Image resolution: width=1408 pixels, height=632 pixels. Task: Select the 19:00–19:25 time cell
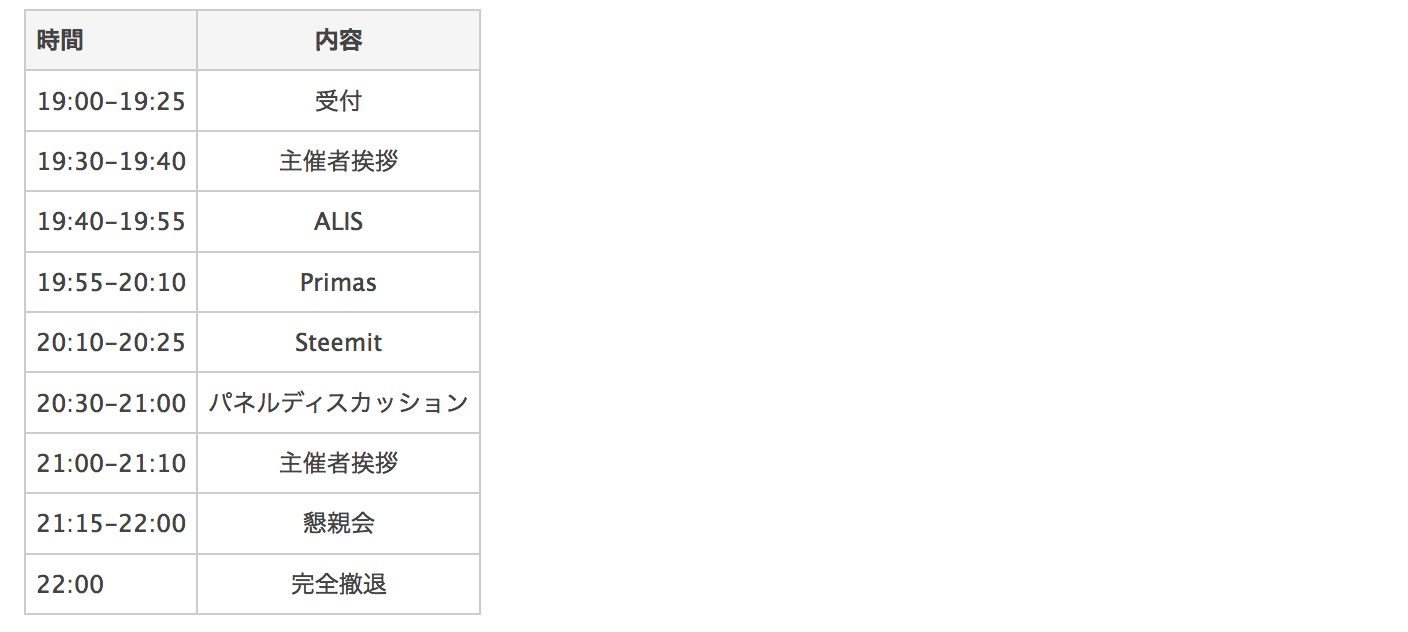pos(111,101)
